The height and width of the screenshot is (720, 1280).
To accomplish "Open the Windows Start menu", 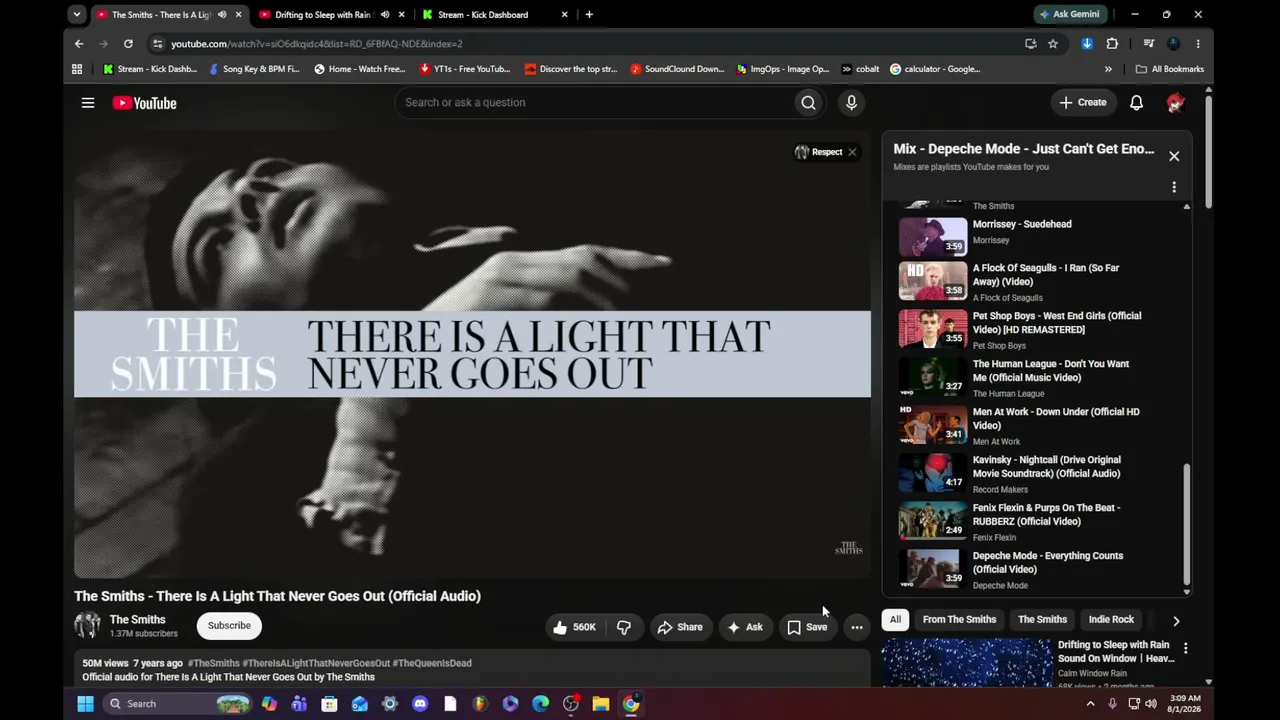I will click(x=85, y=704).
